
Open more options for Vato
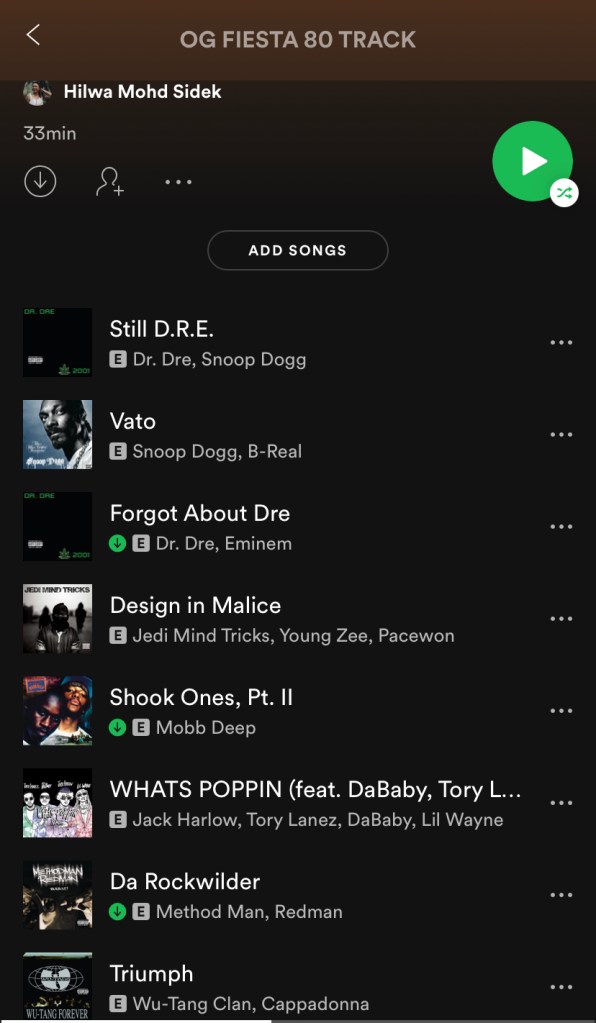[x=561, y=435]
